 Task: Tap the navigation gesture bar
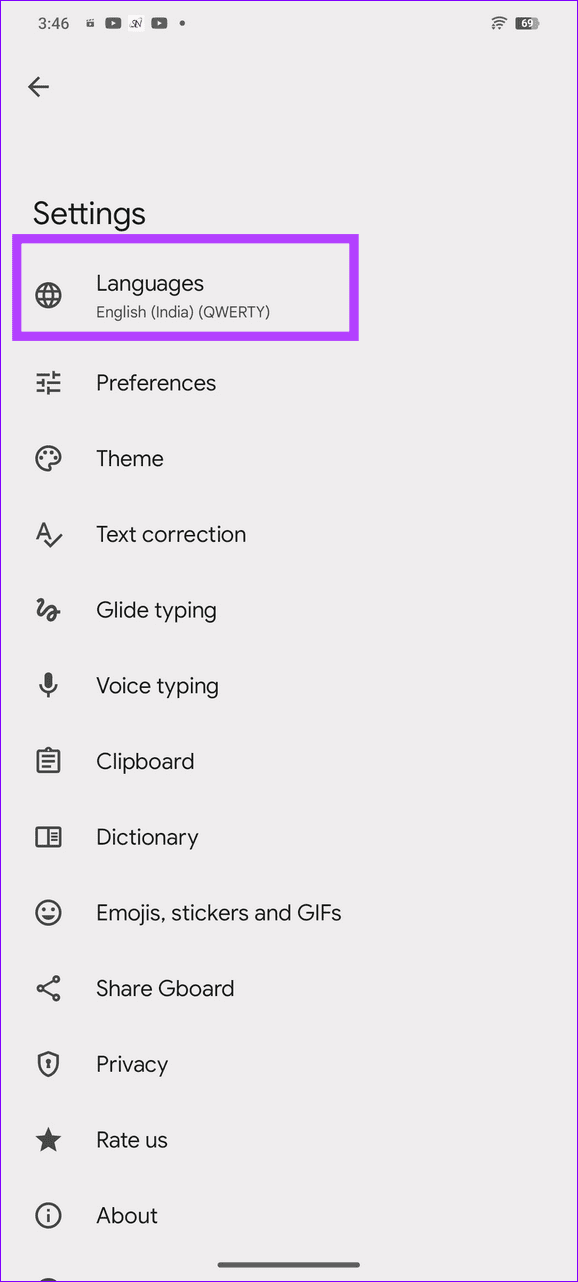coord(288,1262)
